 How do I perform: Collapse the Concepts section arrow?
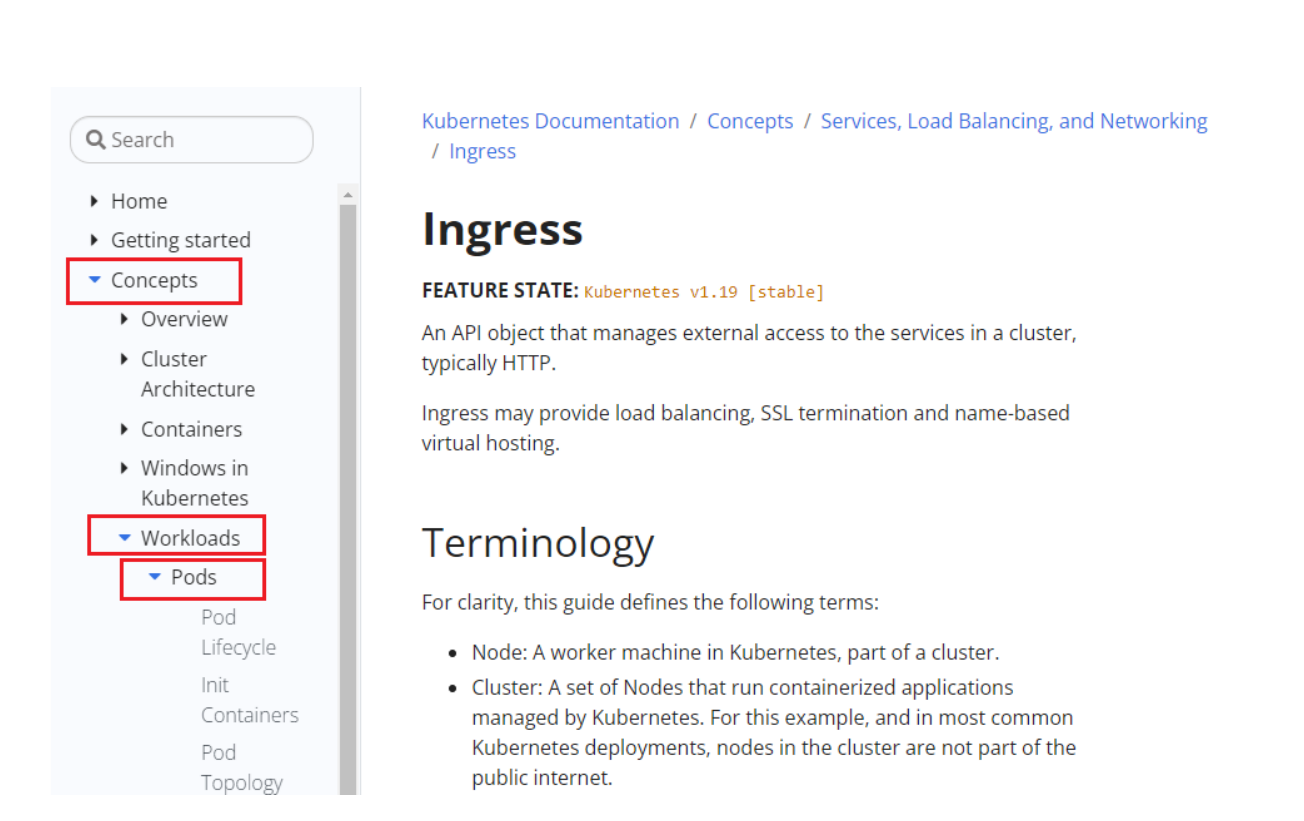coord(95,280)
